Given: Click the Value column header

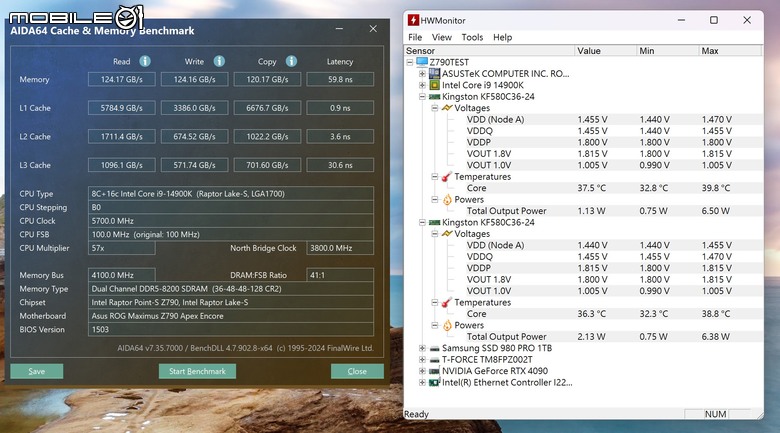Looking at the screenshot, I should click(605, 51).
